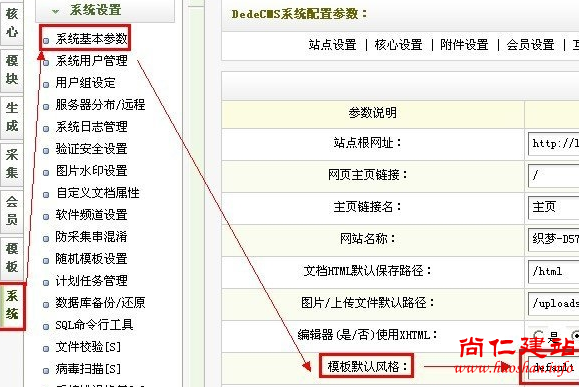Switch to 采集 vertical tab
Screen dimensions: 579x387
click(12, 164)
